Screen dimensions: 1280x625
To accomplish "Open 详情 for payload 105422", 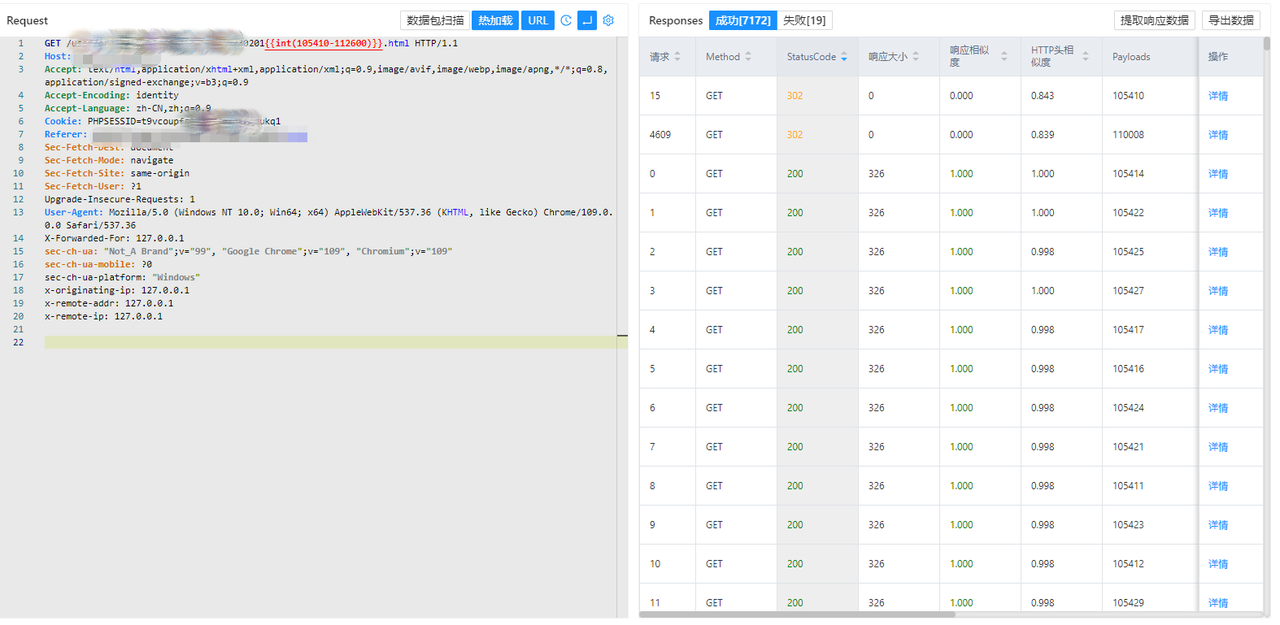I will point(1218,213).
